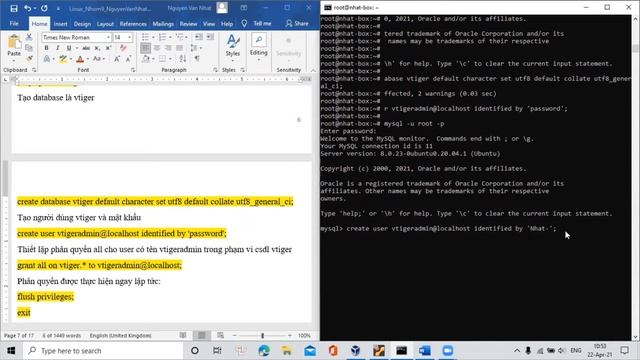The width and height of the screenshot is (640, 360).
Task: Sort the selected paragraphs
Action: pyautogui.click(x=183, y=59)
